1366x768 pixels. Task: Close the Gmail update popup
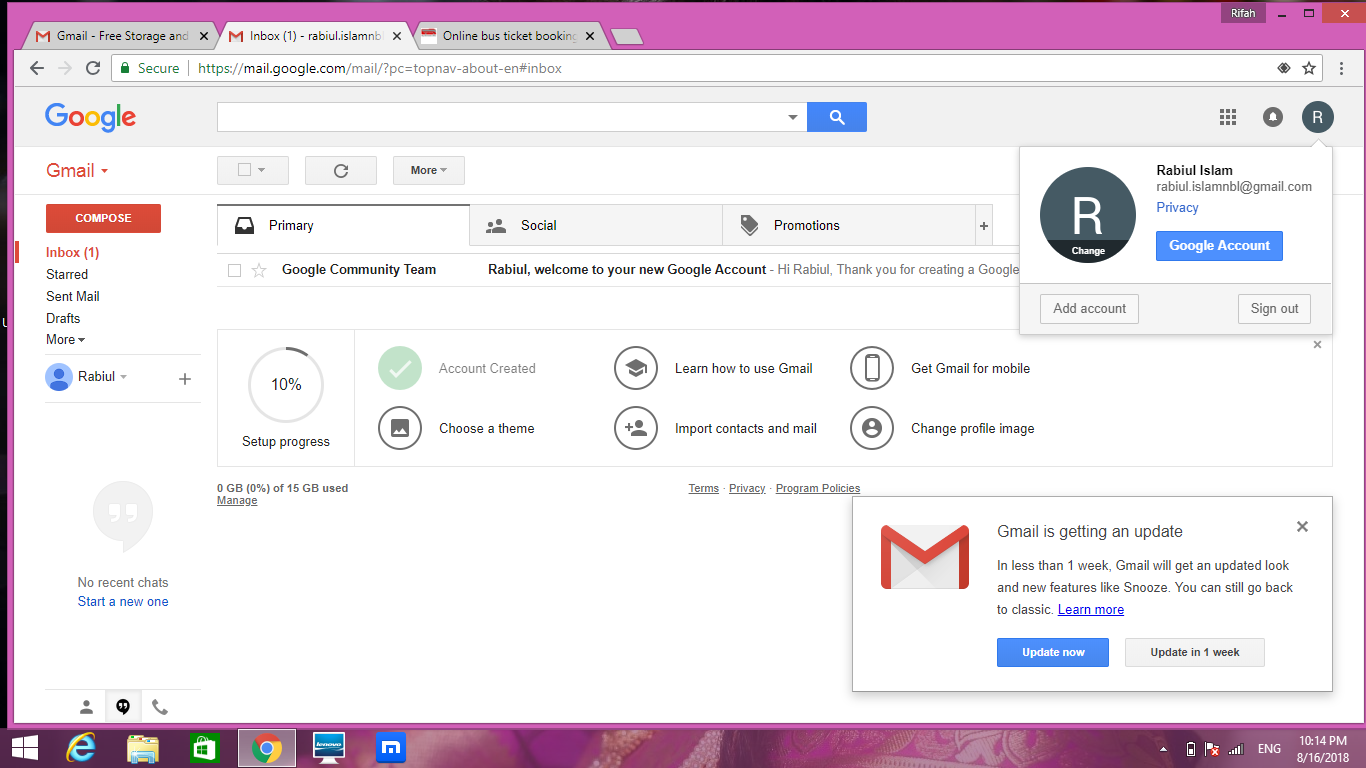(1302, 526)
